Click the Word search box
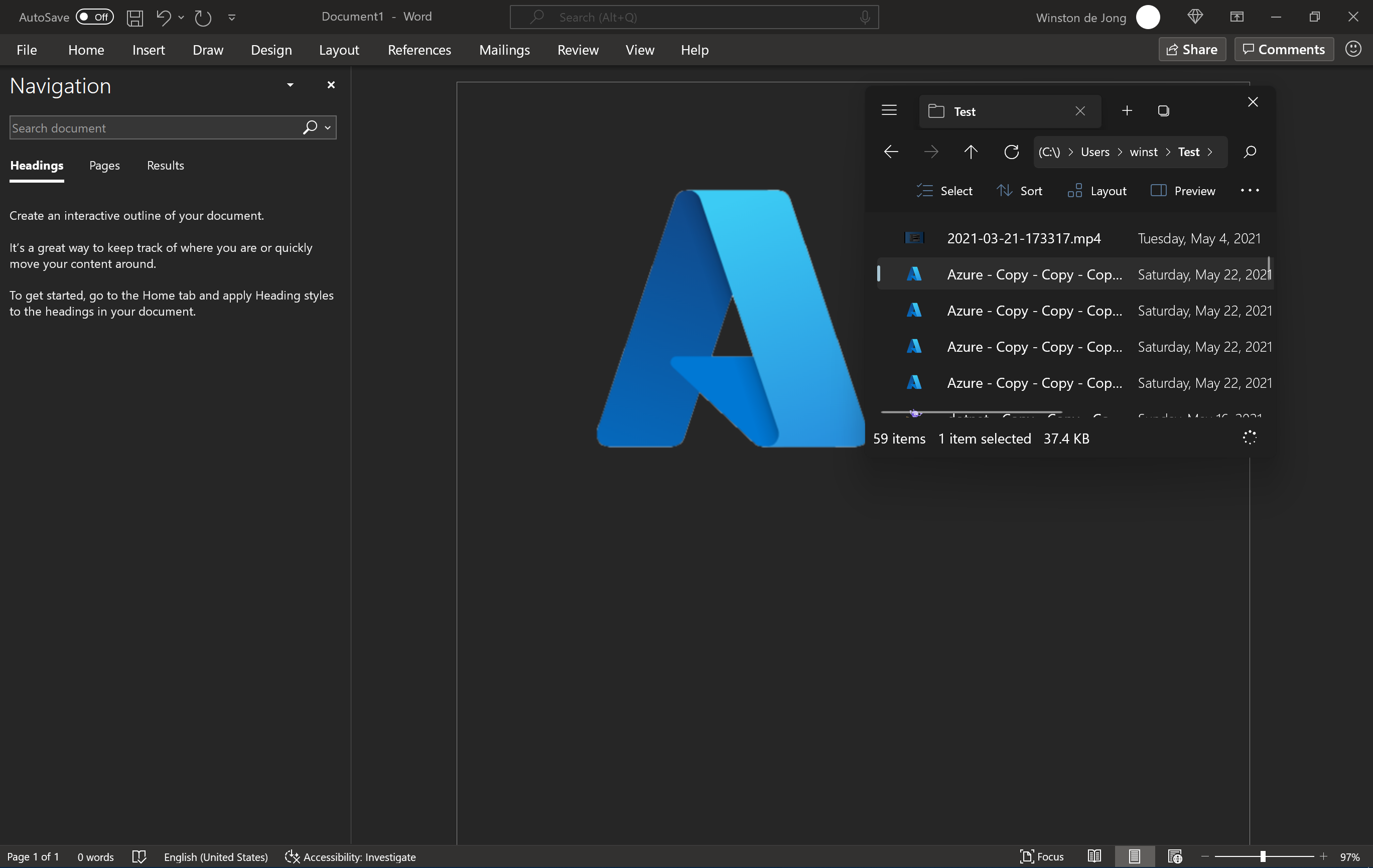 point(694,17)
